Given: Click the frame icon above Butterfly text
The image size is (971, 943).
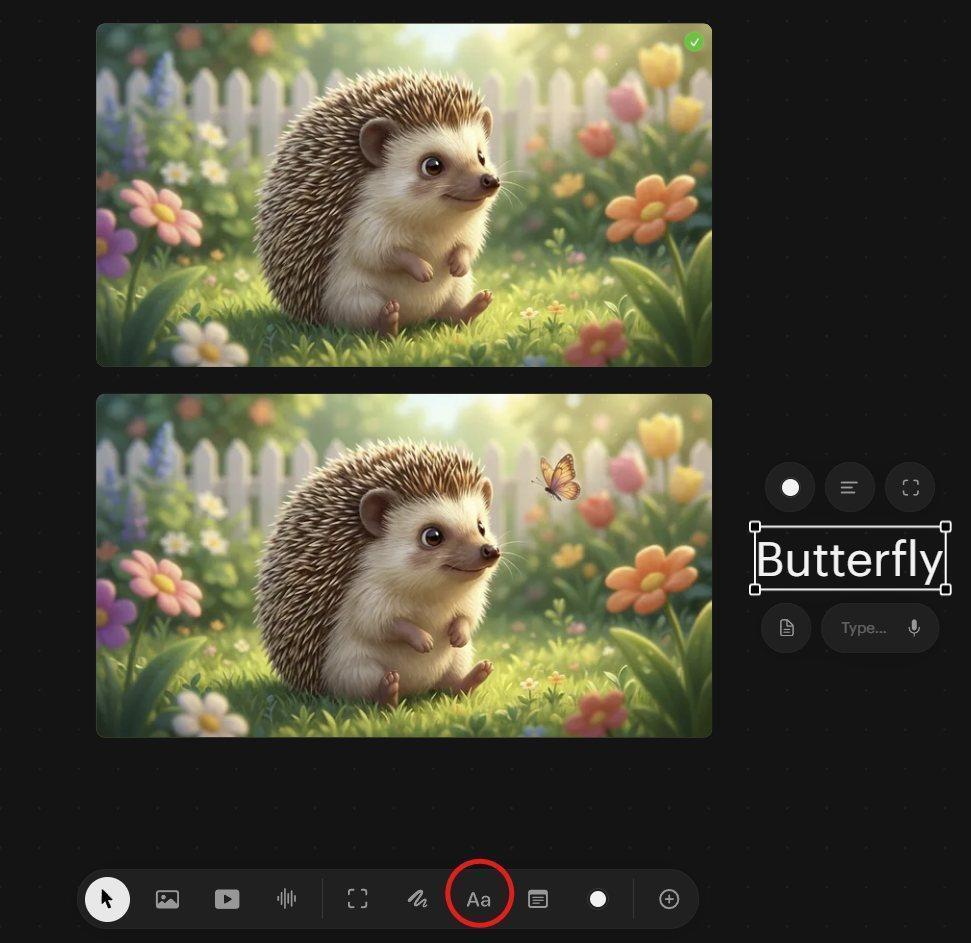Looking at the screenshot, I should tap(910, 487).
